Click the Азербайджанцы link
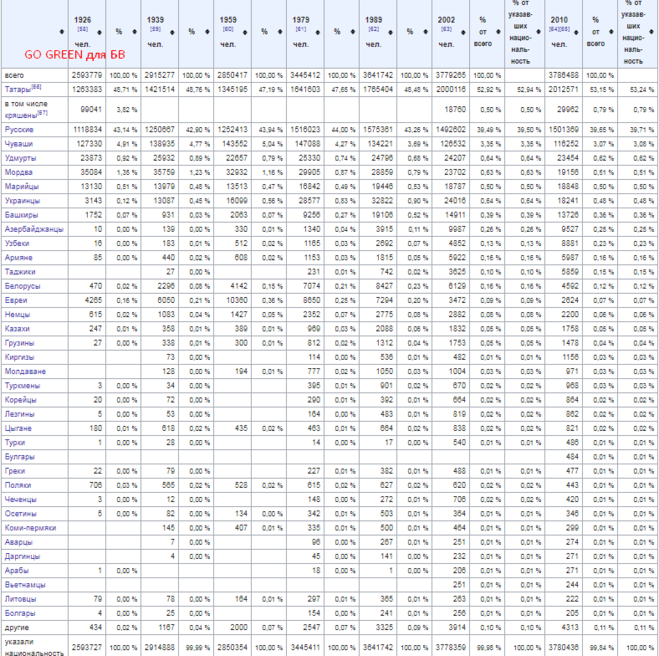 click(34, 229)
